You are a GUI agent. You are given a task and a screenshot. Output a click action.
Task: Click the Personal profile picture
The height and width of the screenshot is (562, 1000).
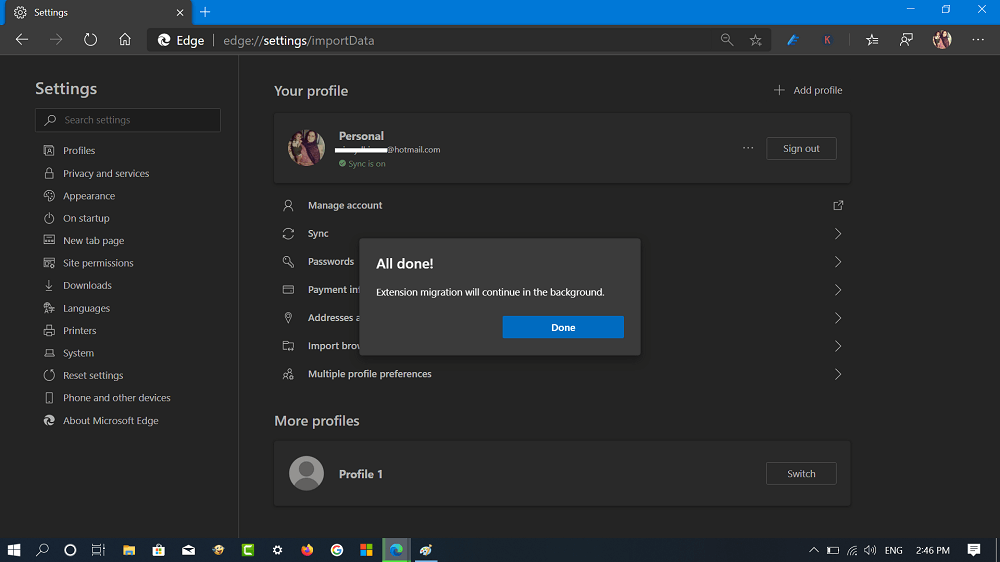(x=306, y=148)
